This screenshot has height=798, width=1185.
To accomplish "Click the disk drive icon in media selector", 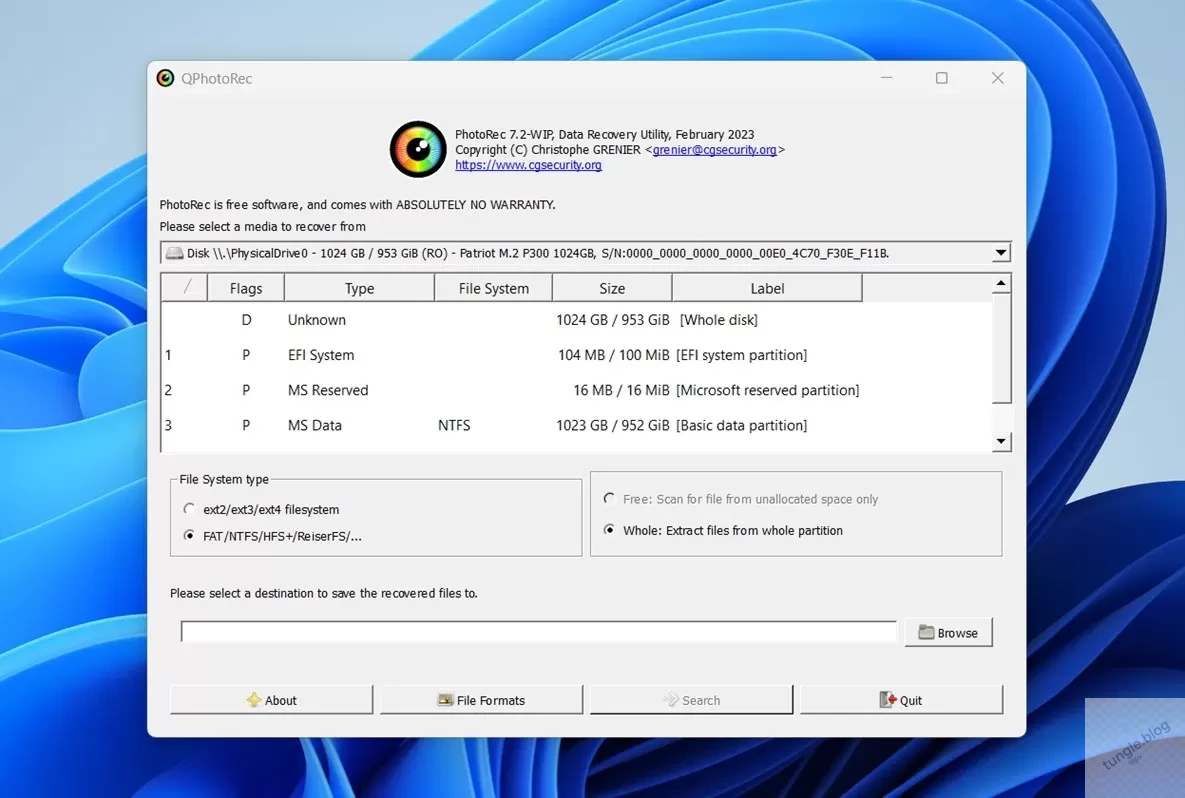I will (x=175, y=253).
